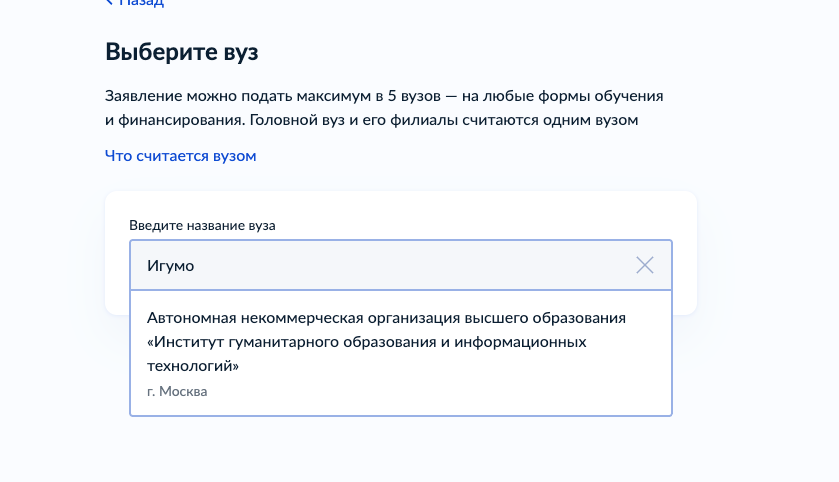Screen dimensions: 839x482
Task: Click the 'Игумо' university name input
Action: tap(401, 265)
